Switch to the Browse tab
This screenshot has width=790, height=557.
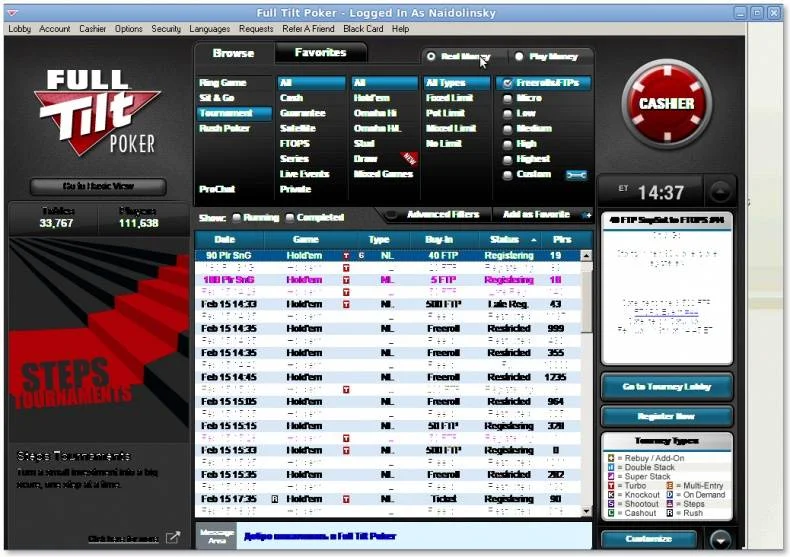pyautogui.click(x=233, y=53)
